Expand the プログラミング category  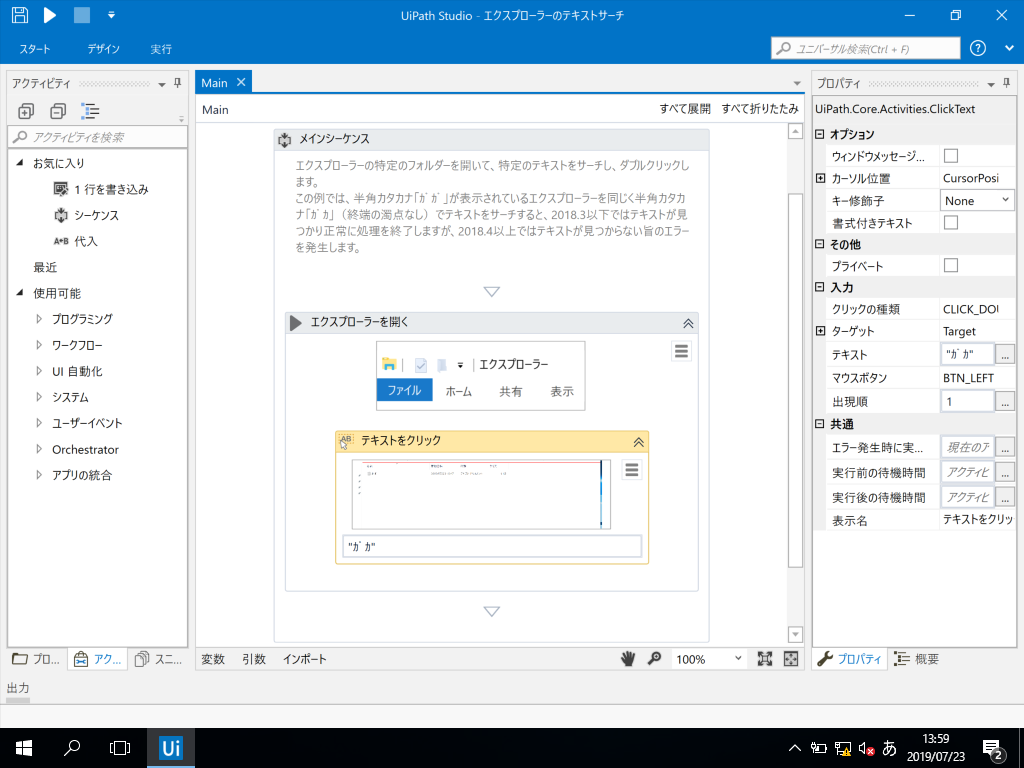39,319
